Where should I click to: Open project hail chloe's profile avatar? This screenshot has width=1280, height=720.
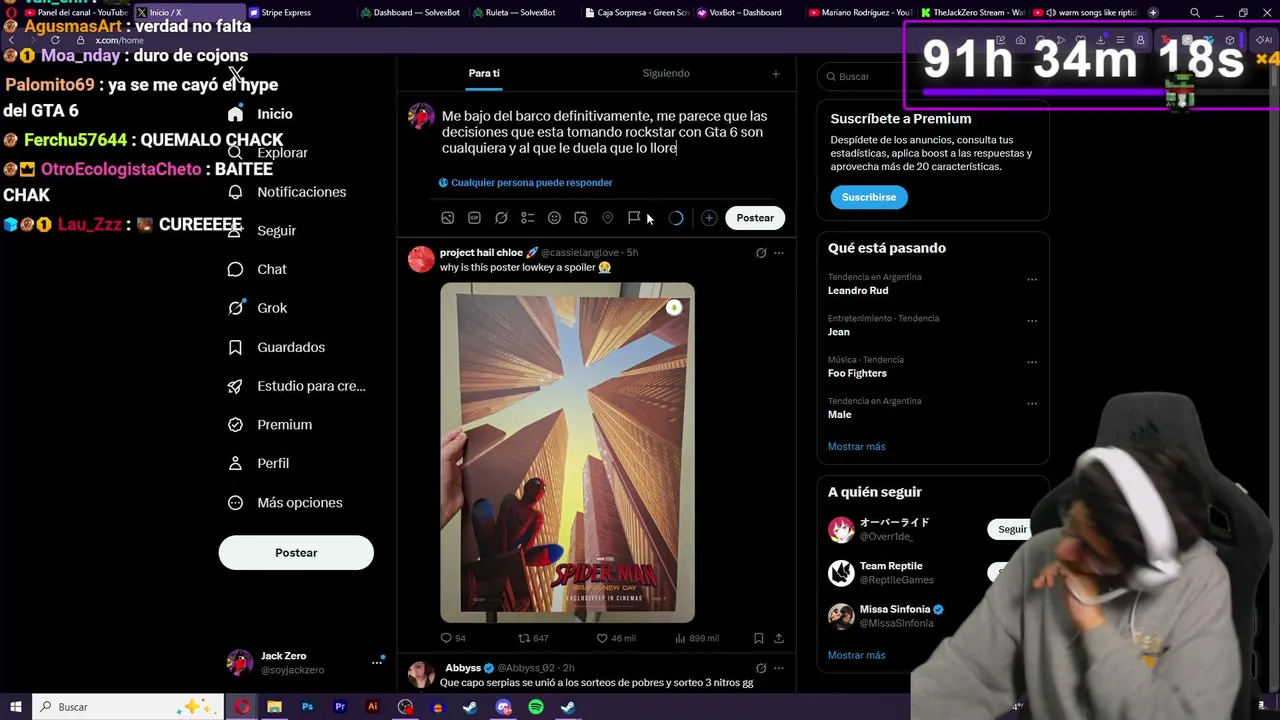click(x=421, y=259)
